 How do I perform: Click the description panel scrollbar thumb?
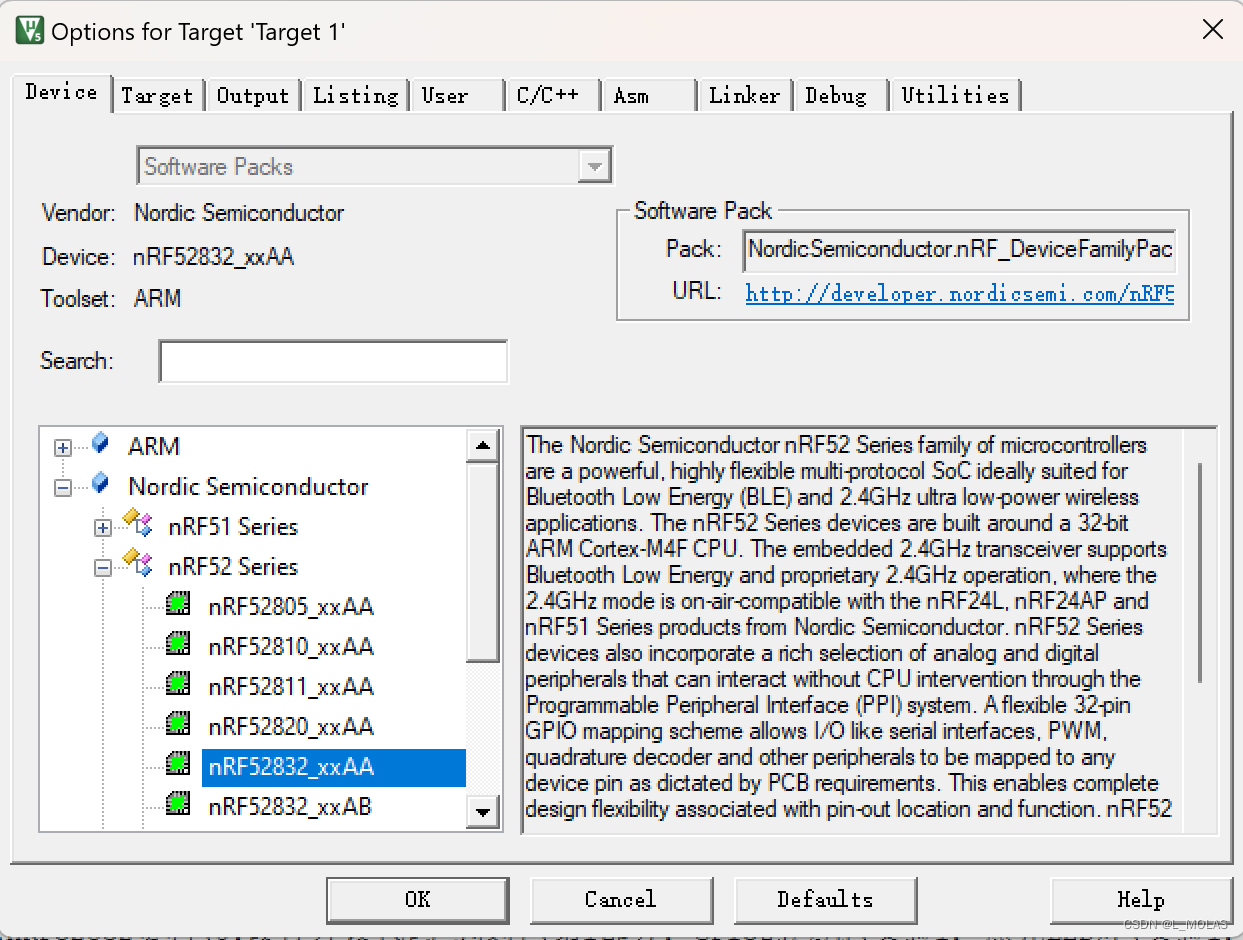(x=1200, y=573)
